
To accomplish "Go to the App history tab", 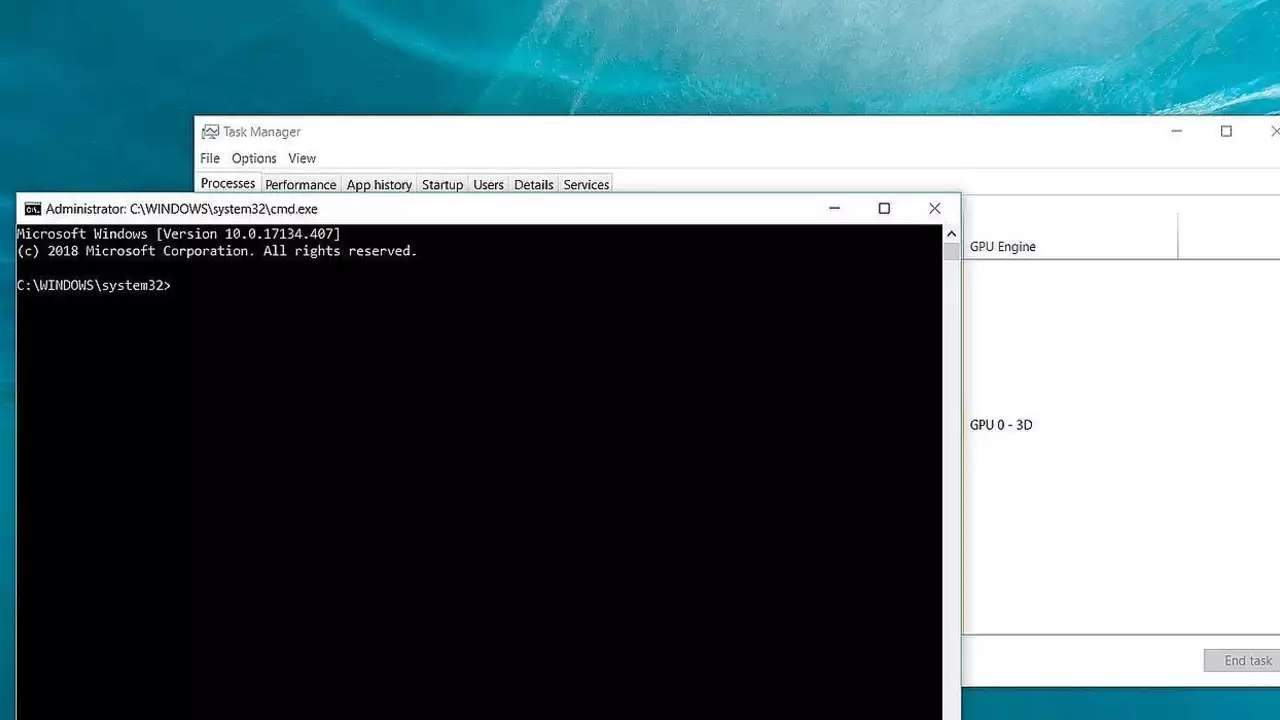I will (x=379, y=185).
